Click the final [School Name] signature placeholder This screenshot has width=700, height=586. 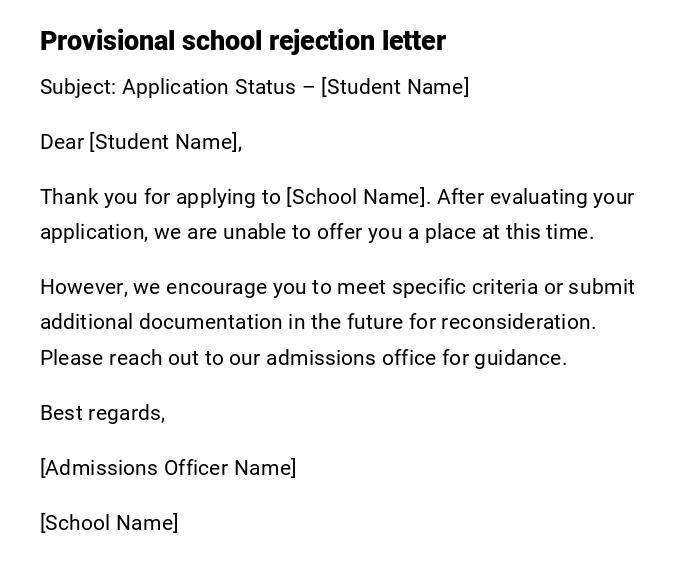[109, 523]
